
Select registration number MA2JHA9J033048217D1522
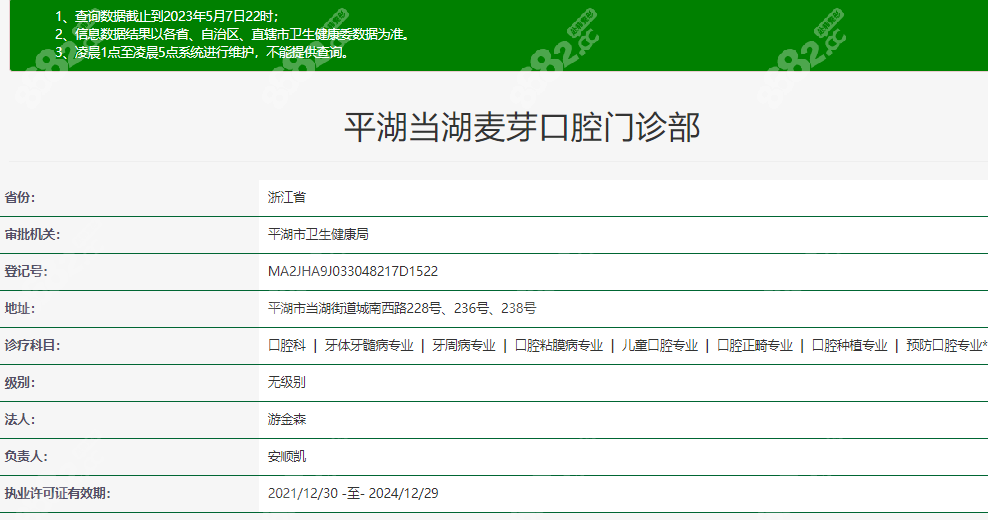[353, 272]
